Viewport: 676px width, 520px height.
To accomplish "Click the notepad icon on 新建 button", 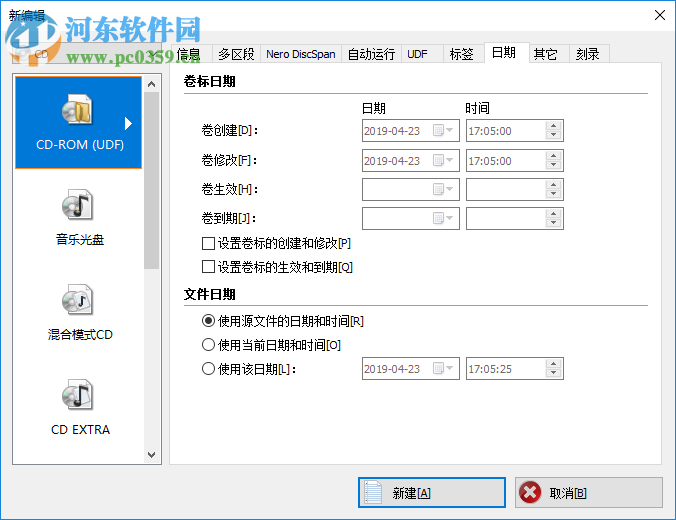I will [x=373, y=492].
